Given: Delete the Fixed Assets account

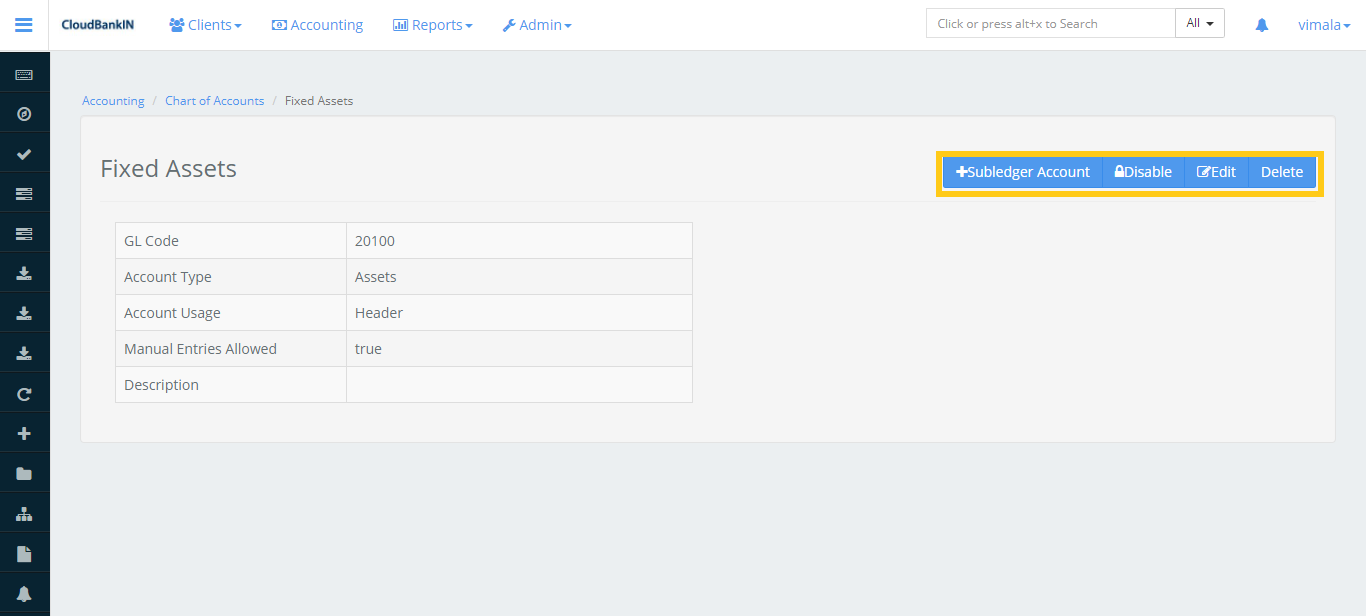Looking at the screenshot, I should 1281,171.
